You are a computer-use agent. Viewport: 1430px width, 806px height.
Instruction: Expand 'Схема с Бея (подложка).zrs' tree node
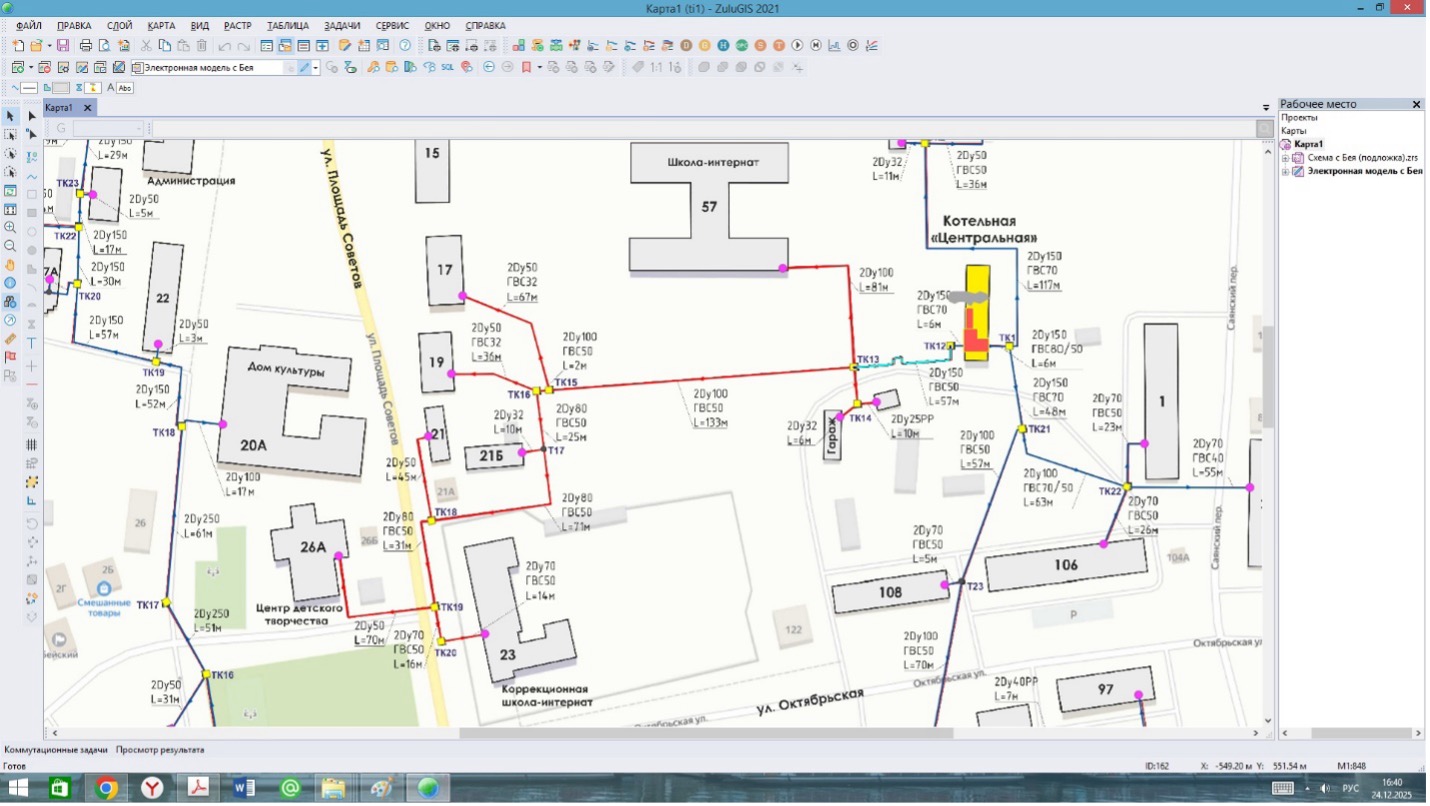pos(1286,158)
